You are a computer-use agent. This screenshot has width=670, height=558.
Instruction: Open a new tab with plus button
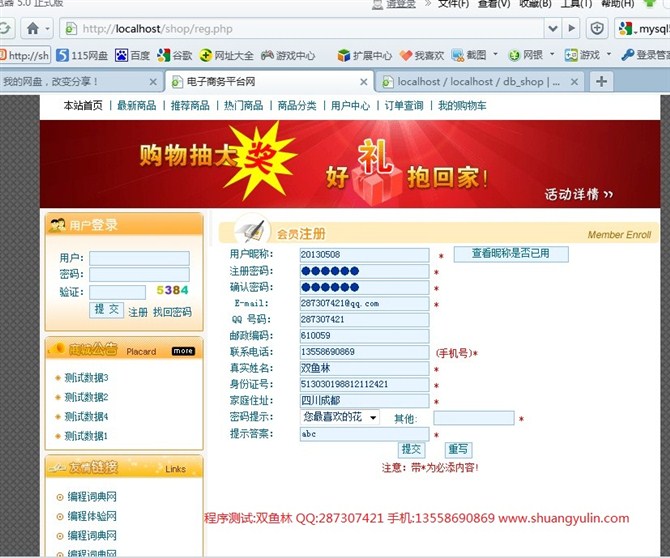601,81
